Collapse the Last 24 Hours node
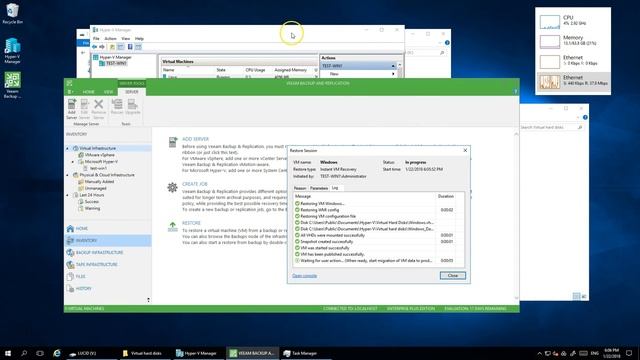The height and width of the screenshot is (360, 640). tap(68, 195)
